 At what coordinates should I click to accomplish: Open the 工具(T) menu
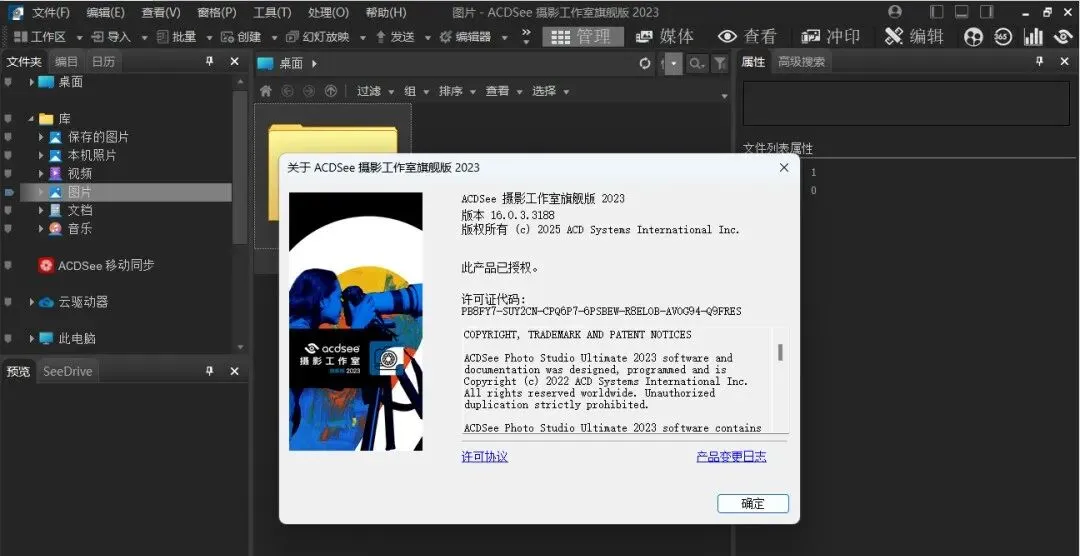click(272, 12)
